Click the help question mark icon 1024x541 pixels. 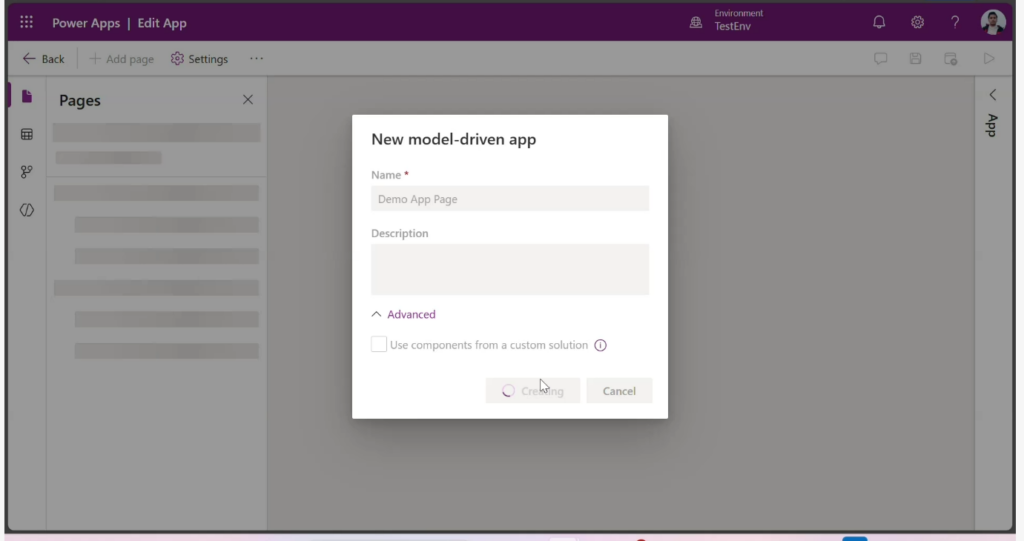click(x=955, y=22)
